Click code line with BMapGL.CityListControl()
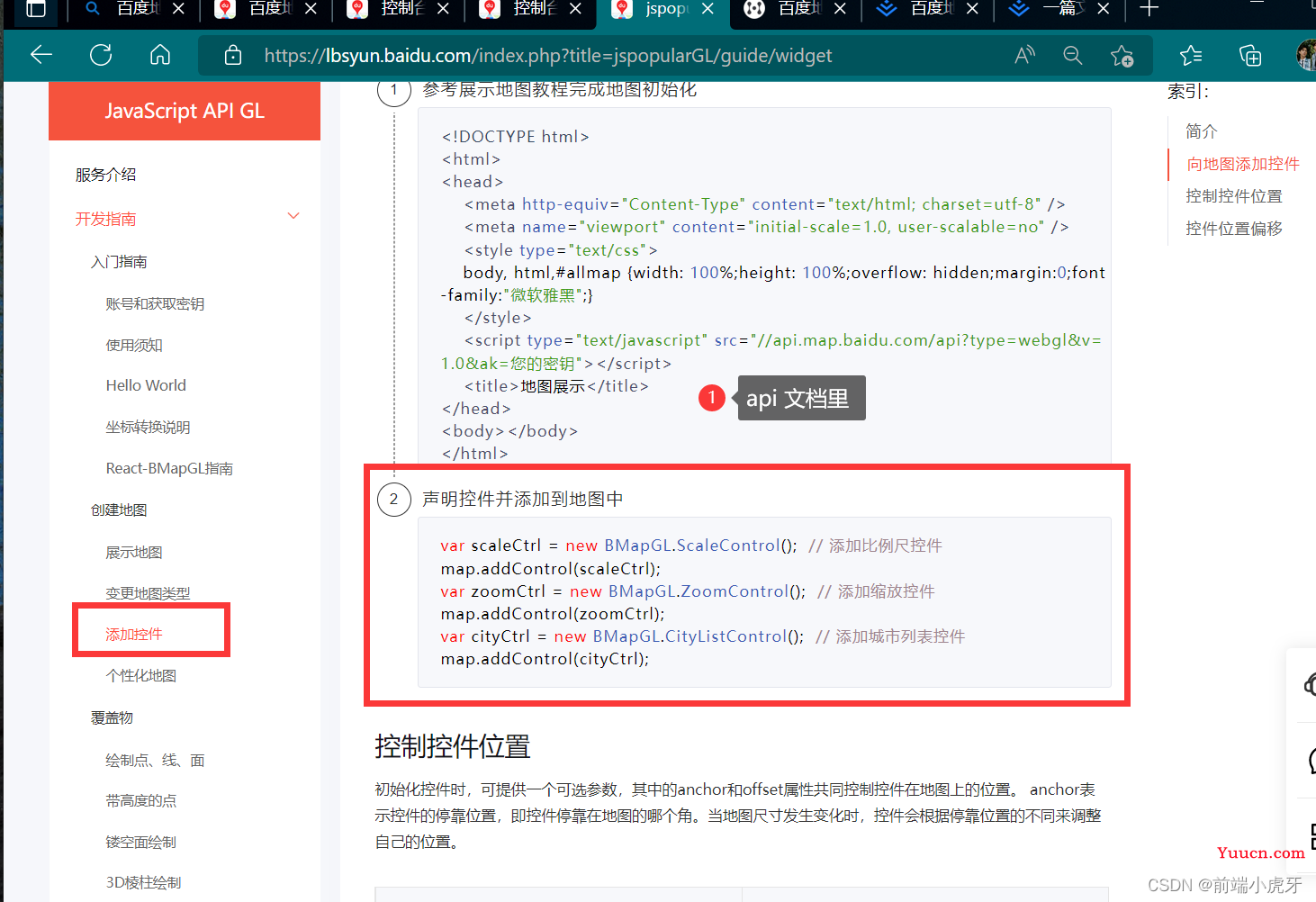 point(703,636)
